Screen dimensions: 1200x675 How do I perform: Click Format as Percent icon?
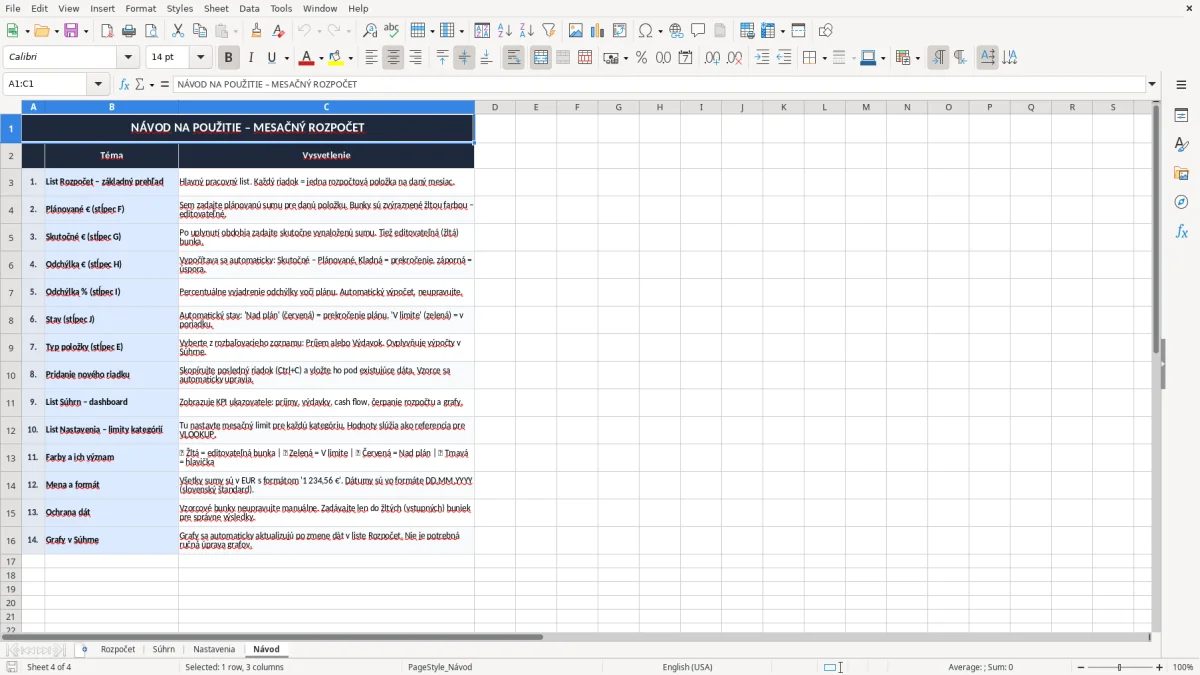pyautogui.click(x=641, y=58)
